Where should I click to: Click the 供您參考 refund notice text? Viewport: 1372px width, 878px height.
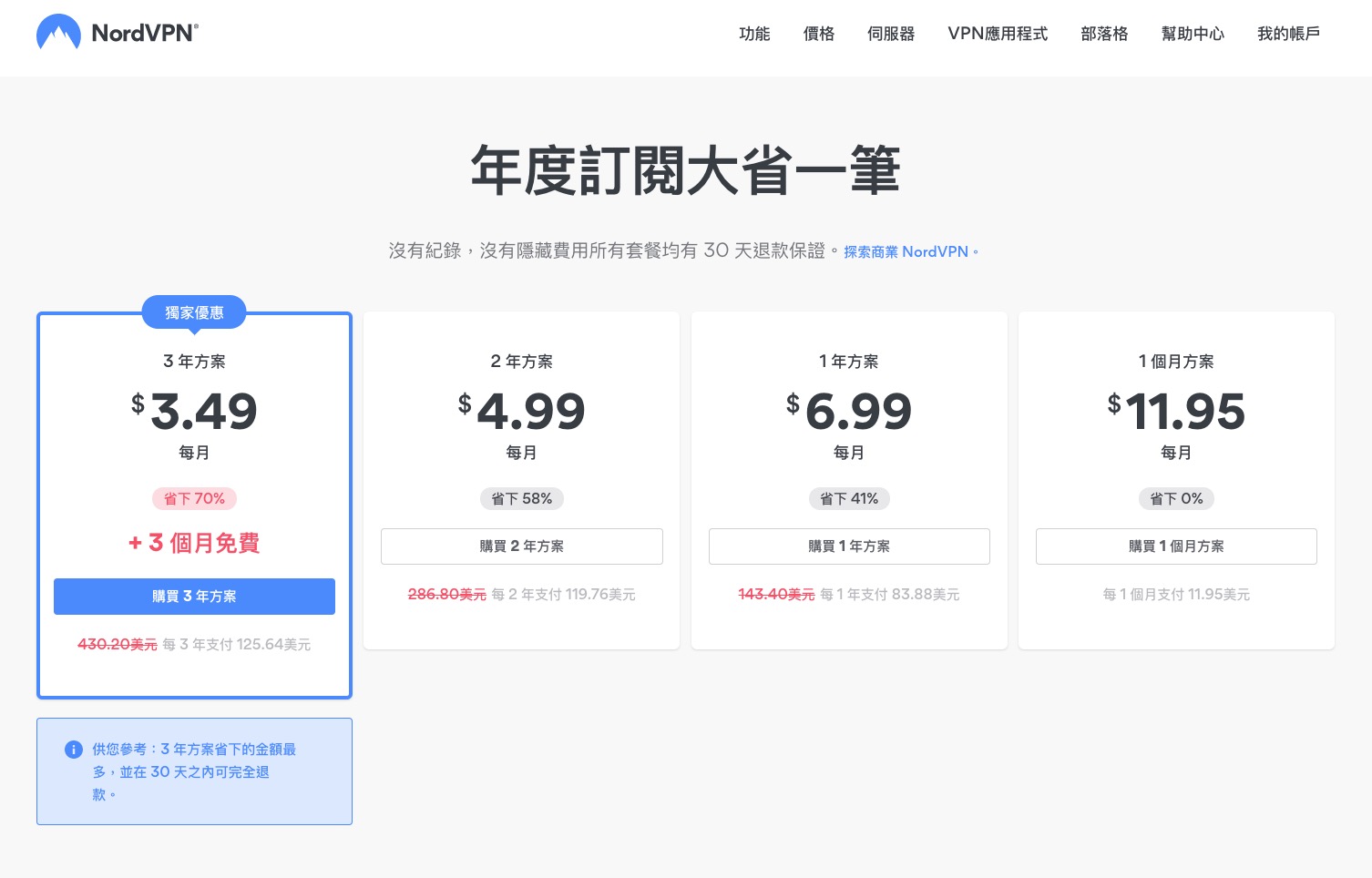194,771
